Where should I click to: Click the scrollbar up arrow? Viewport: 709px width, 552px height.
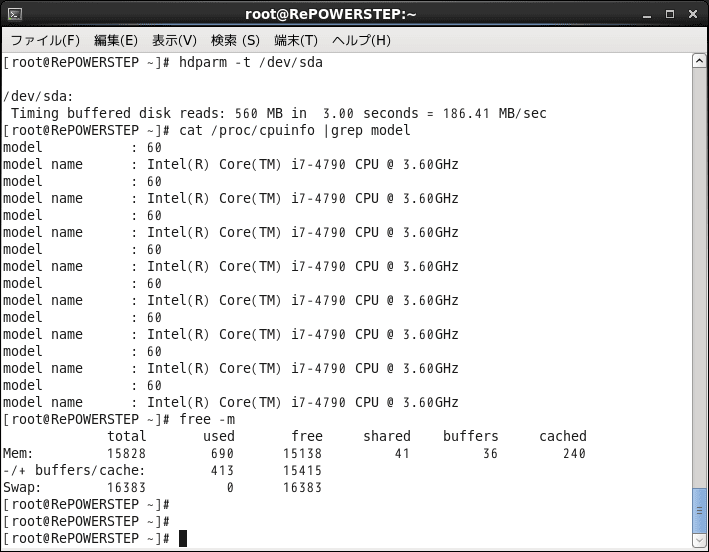pyautogui.click(x=699, y=61)
